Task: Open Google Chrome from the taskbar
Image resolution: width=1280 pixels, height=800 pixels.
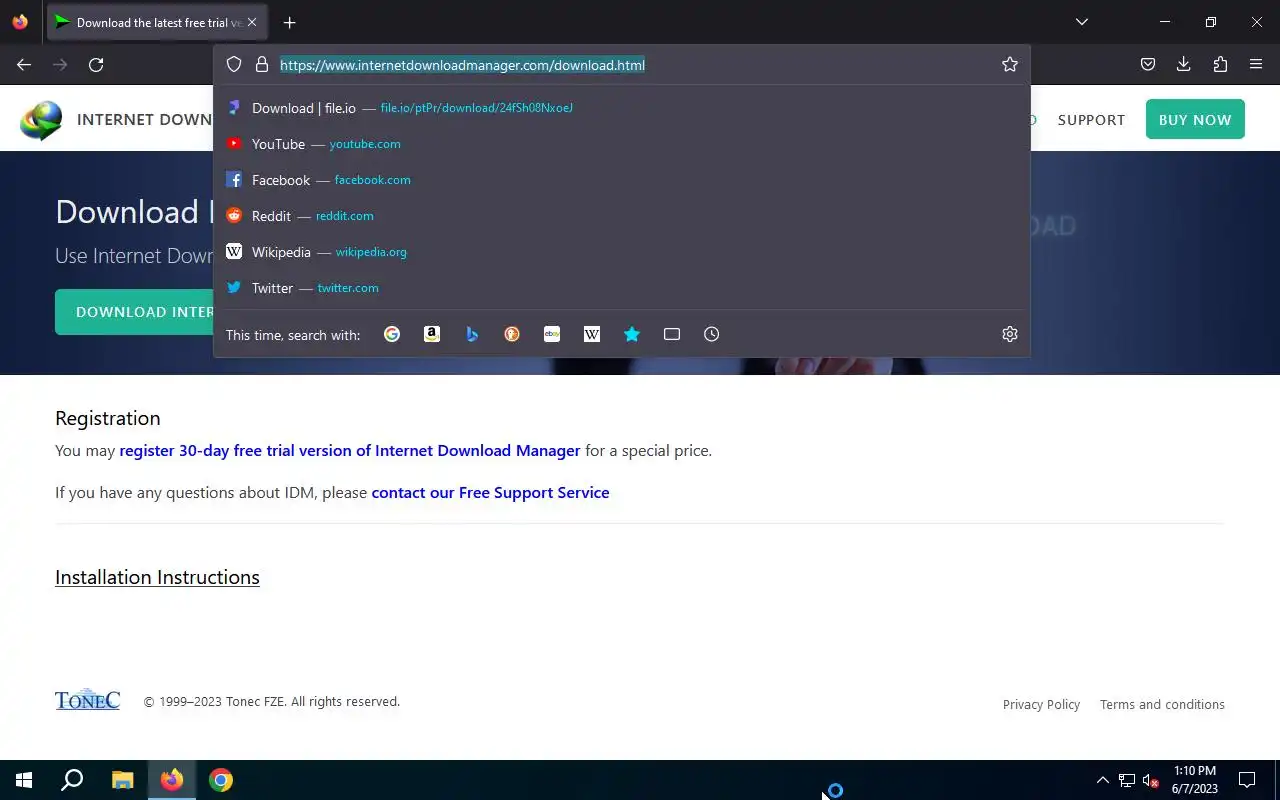Action: coord(221,780)
